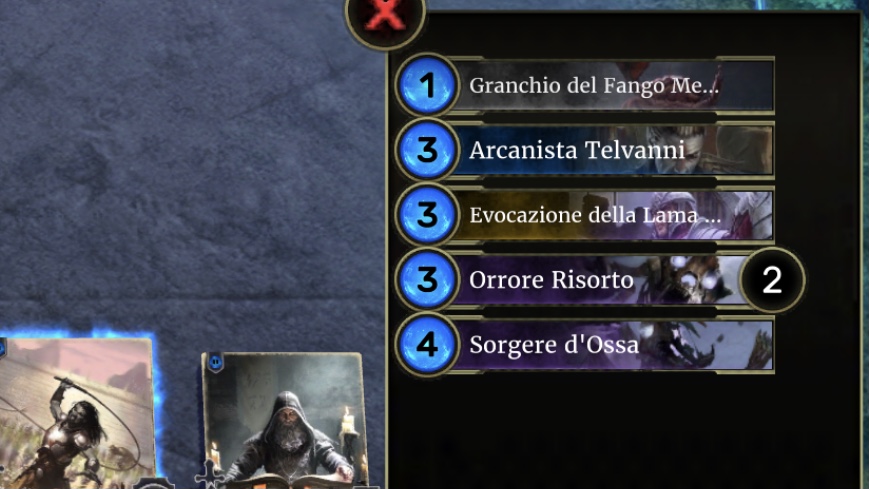
Task: Click the cost 3 orb beside Evocazione della Lama
Action: click(x=427, y=215)
